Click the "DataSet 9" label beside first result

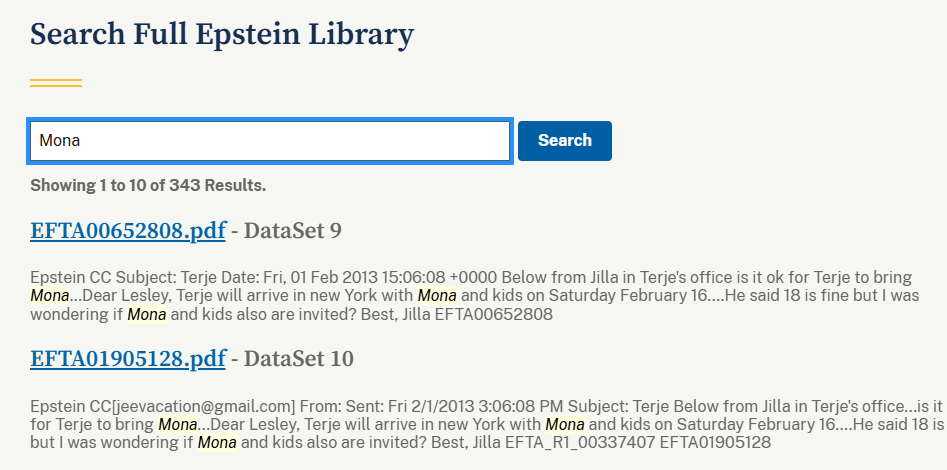click(293, 231)
